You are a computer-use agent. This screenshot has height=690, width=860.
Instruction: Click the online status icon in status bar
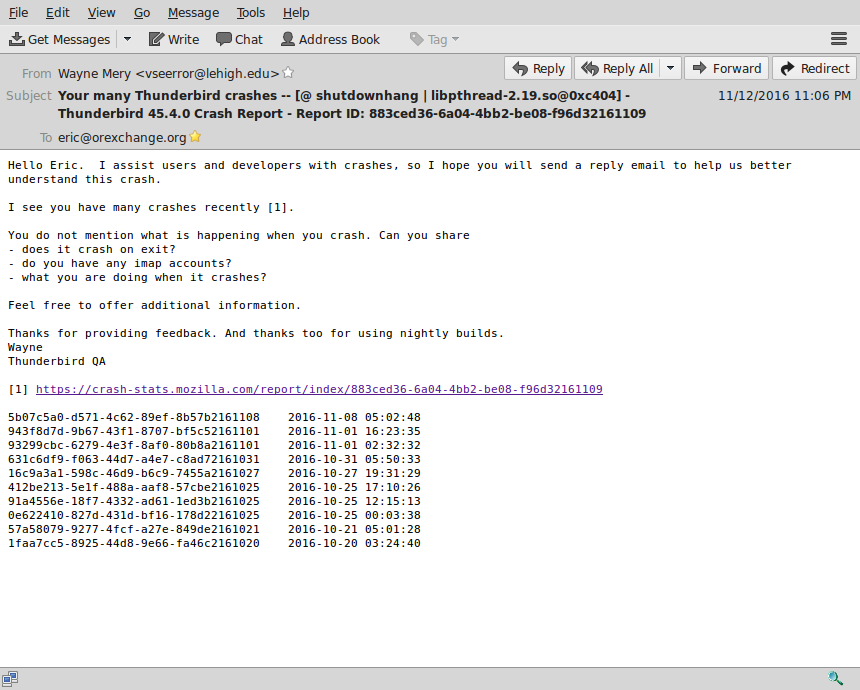(10, 679)
